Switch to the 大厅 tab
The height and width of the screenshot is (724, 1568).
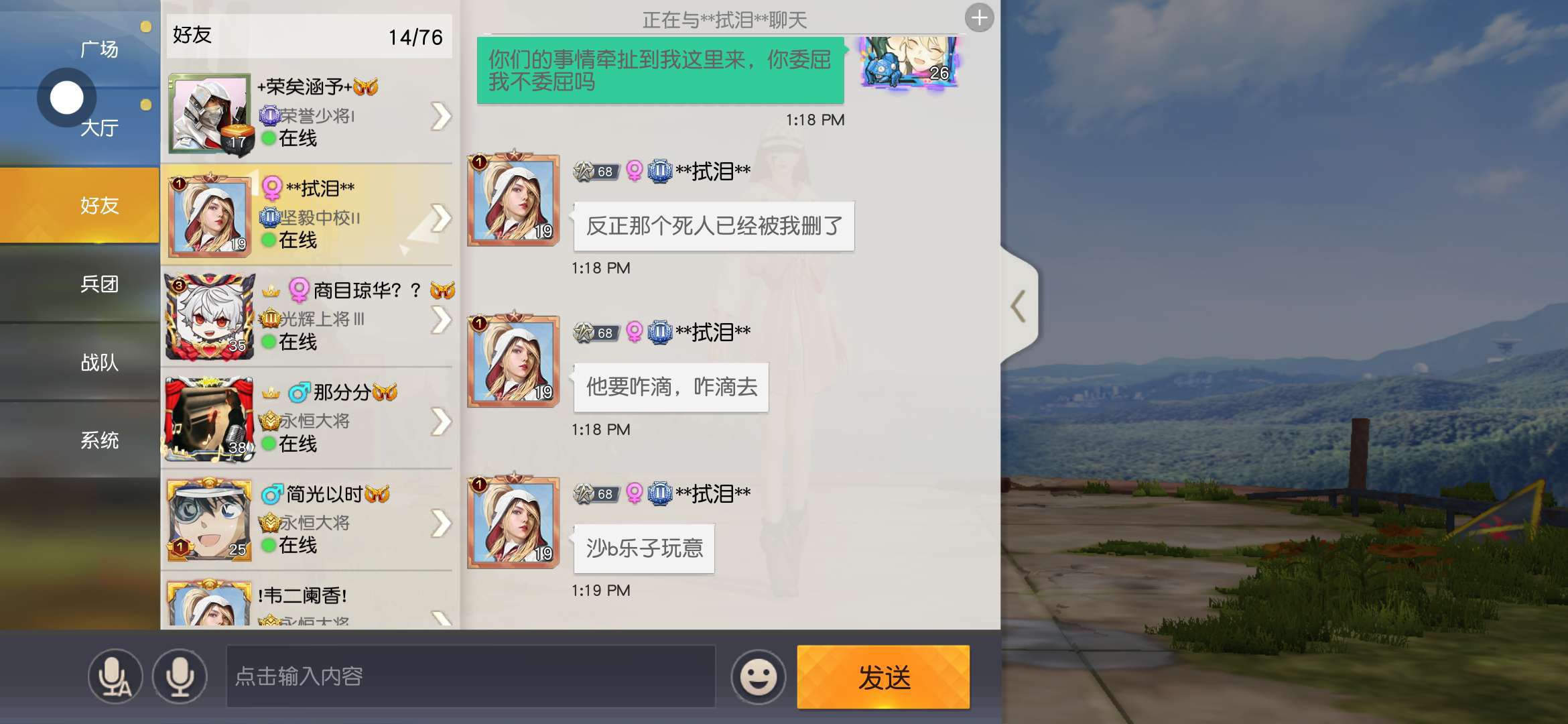(99, 127)
